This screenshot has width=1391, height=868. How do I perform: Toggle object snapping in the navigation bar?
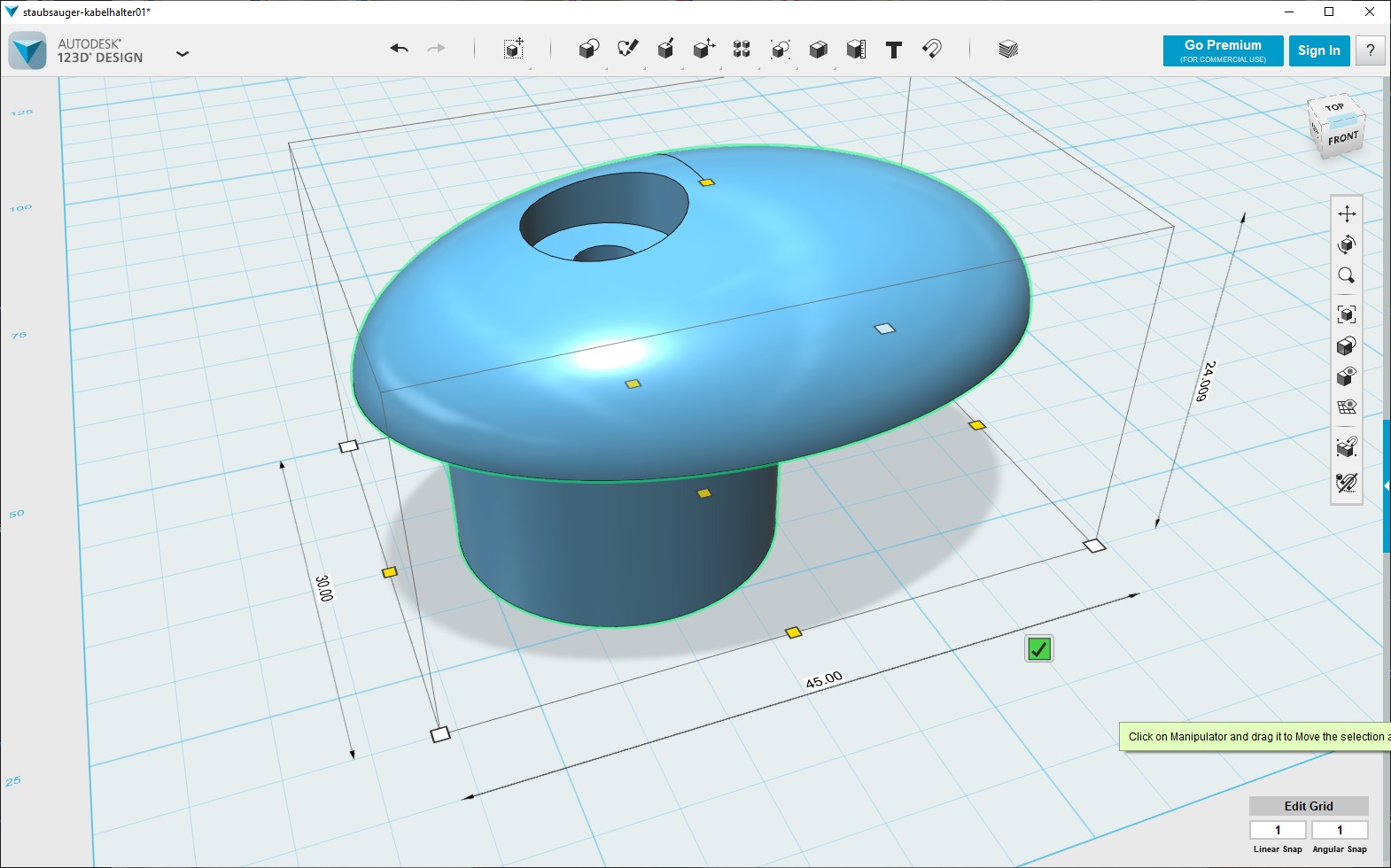1347,446
